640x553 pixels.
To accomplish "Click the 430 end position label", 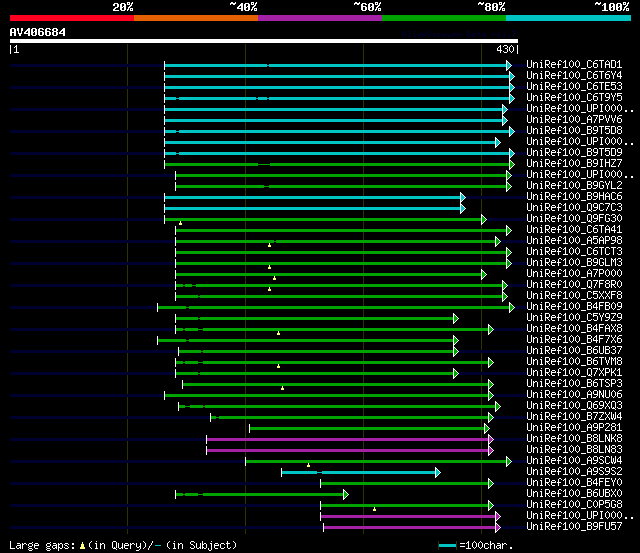I will (x=505, y=49).
